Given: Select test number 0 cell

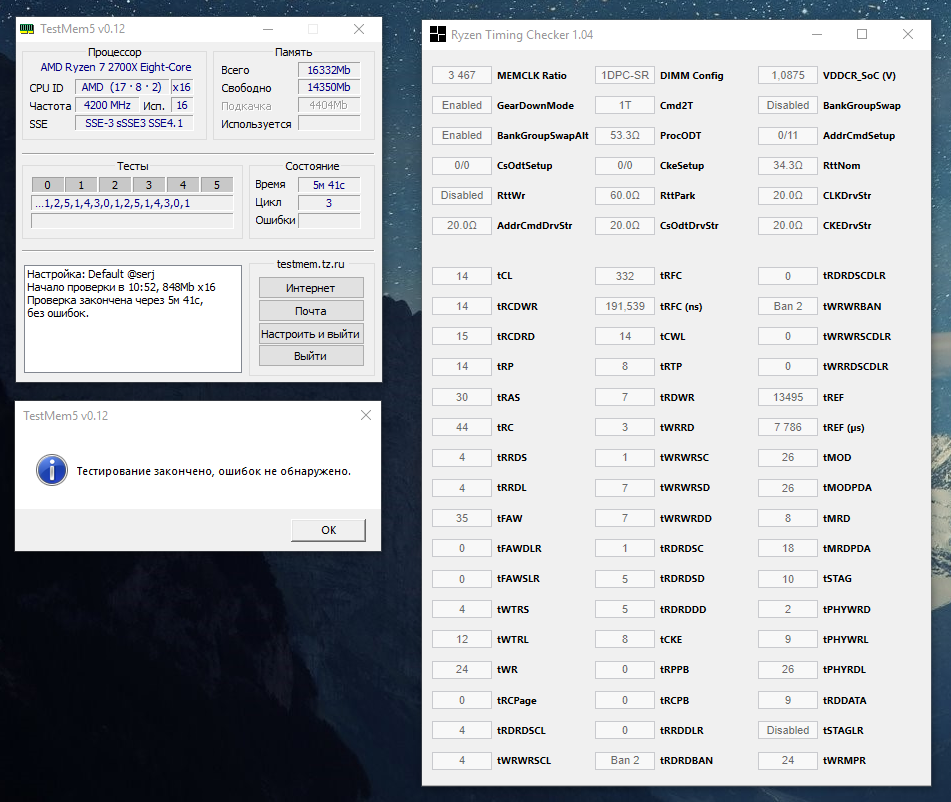Looking at the screenshot, I should (x=47, y=185).
